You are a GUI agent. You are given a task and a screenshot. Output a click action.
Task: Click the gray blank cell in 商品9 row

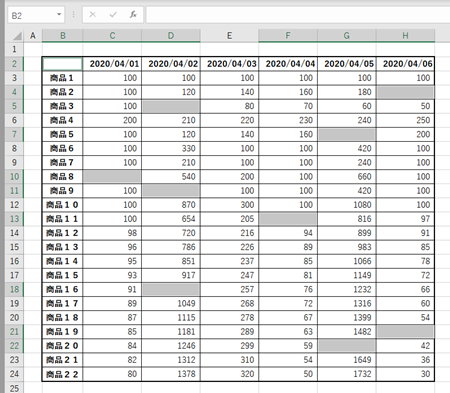pyautogui.click(x=171, y=191)
